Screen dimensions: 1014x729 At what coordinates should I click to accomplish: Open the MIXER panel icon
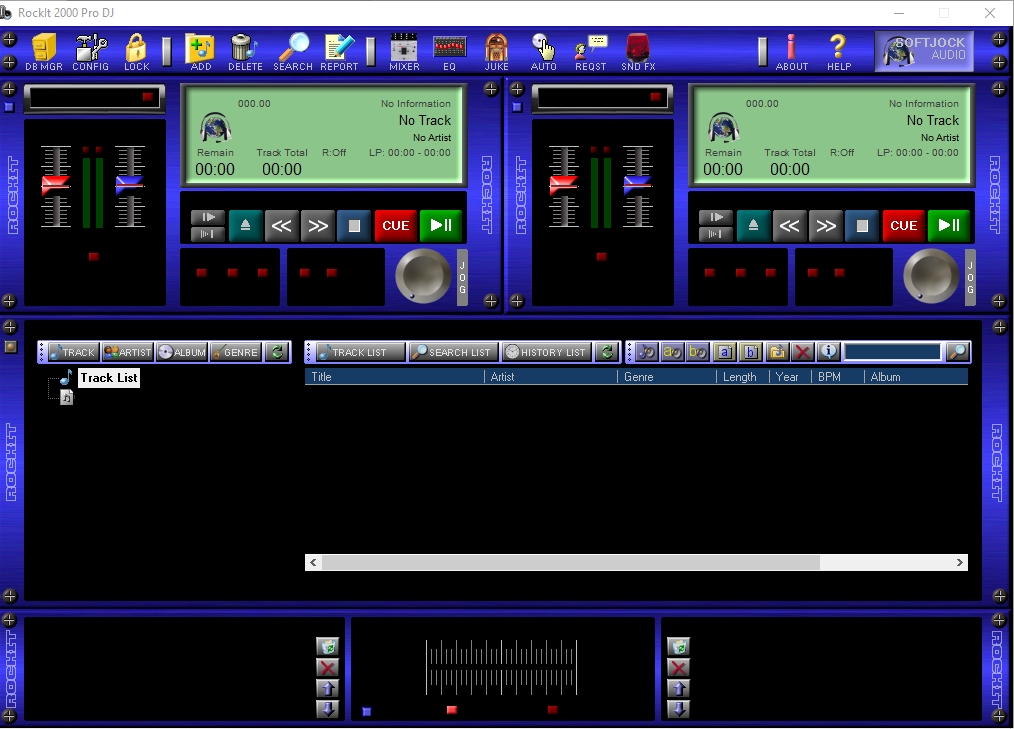tap(404, 50)
